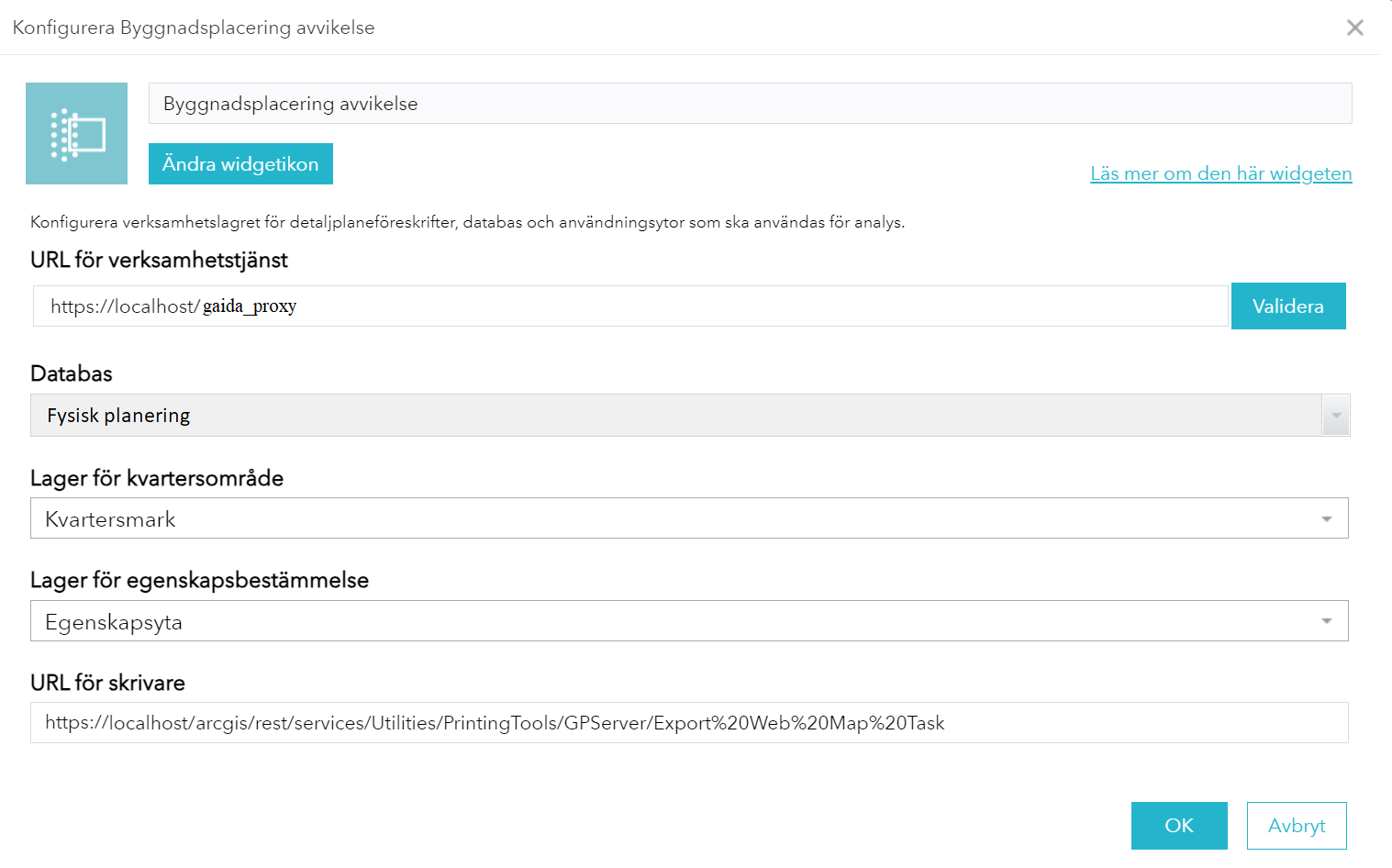1392x868 pixels.
Task: Confirm the configuration with OK
Action: [1179, 826]
